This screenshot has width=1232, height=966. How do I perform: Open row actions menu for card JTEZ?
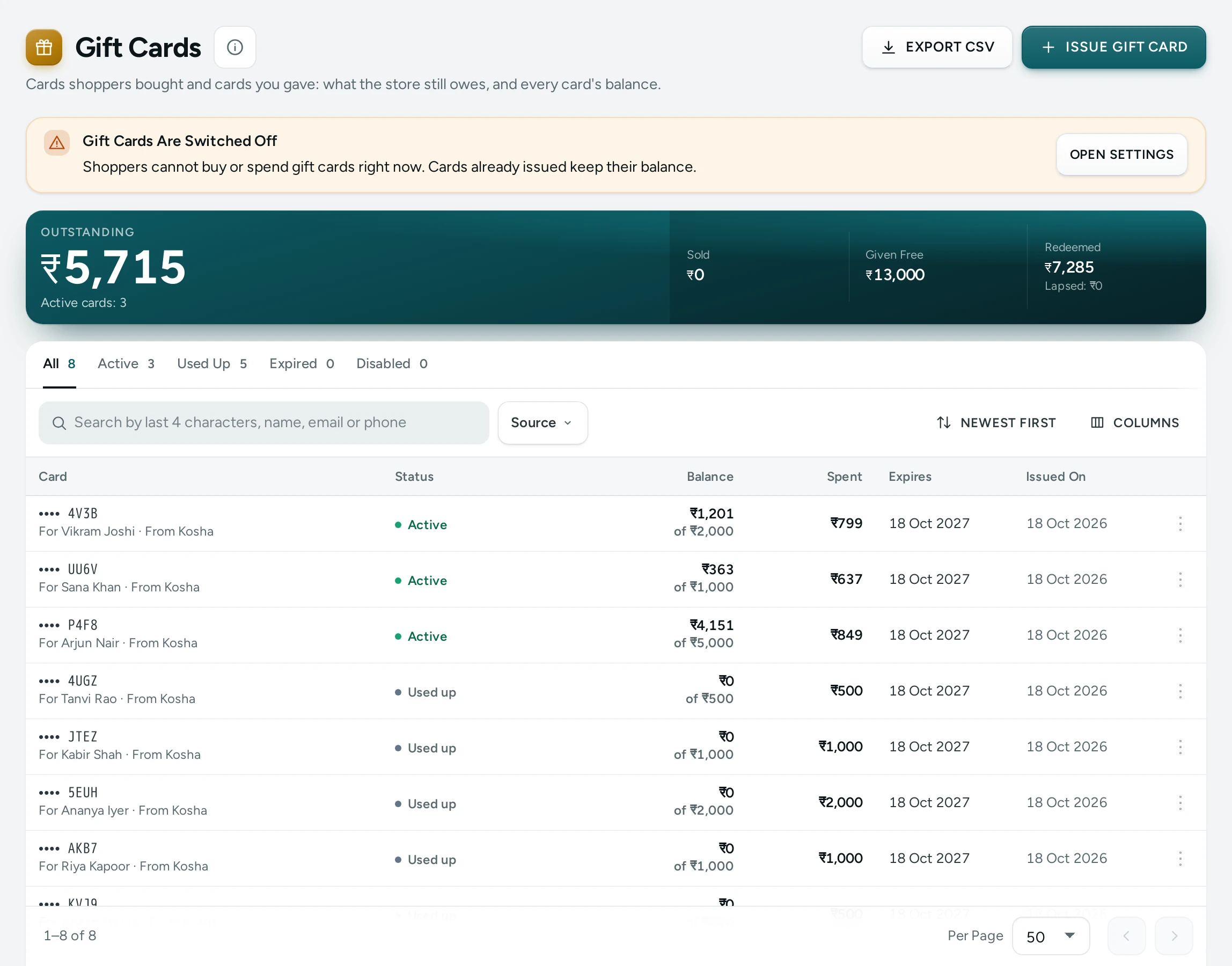point(1180,747)
